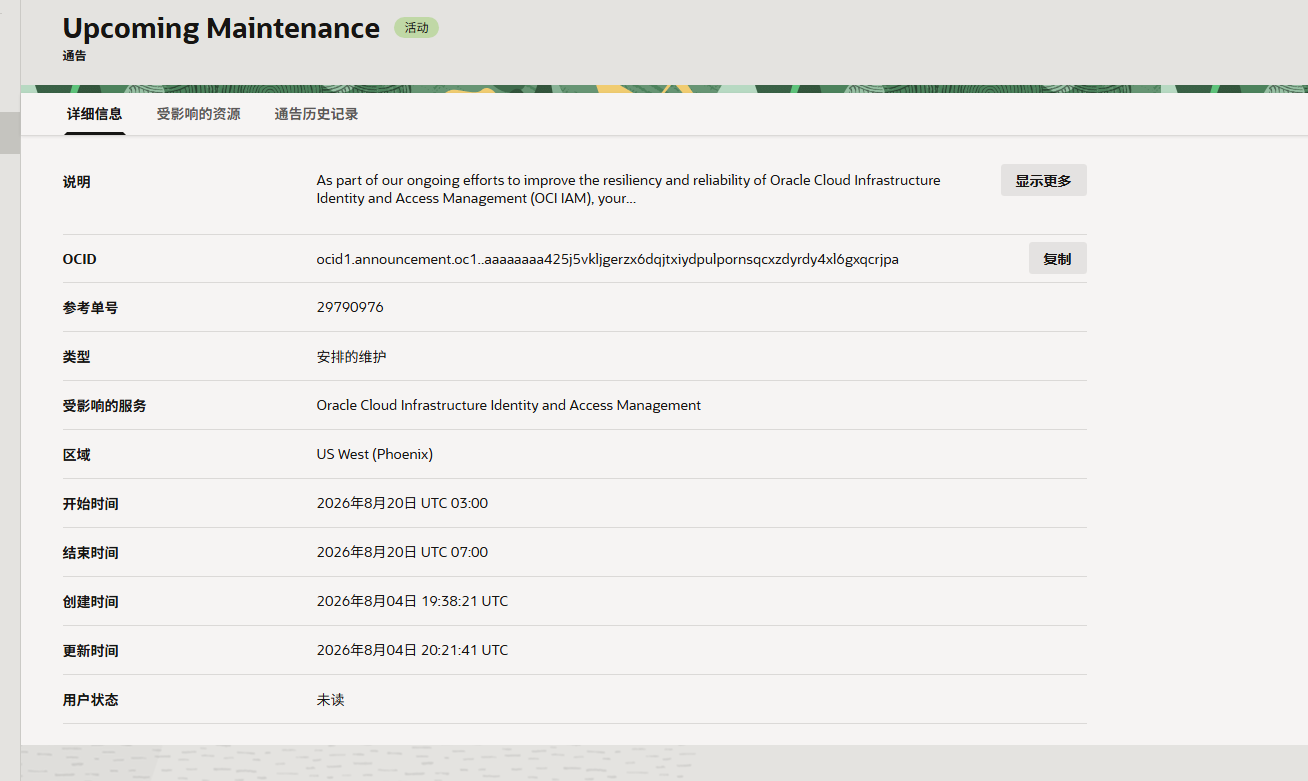Viewport: 1308px width, 781px height.
Task: Click the 用户状态 field label
Action: click(x=90, y=700)
